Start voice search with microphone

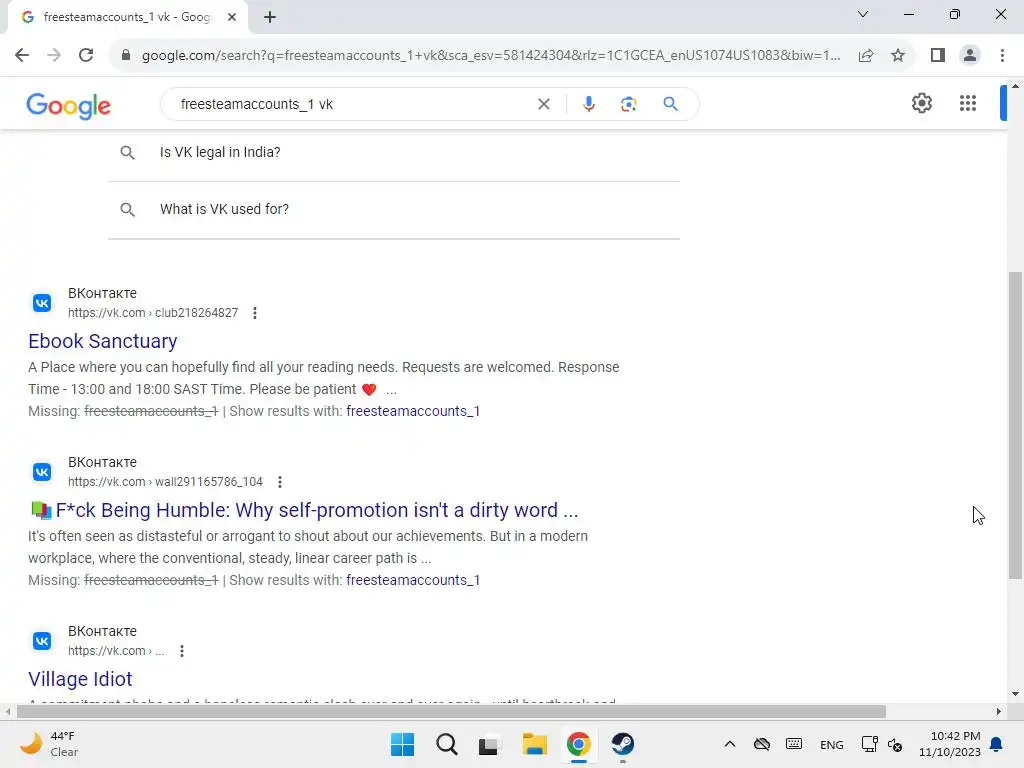(588, 104)
